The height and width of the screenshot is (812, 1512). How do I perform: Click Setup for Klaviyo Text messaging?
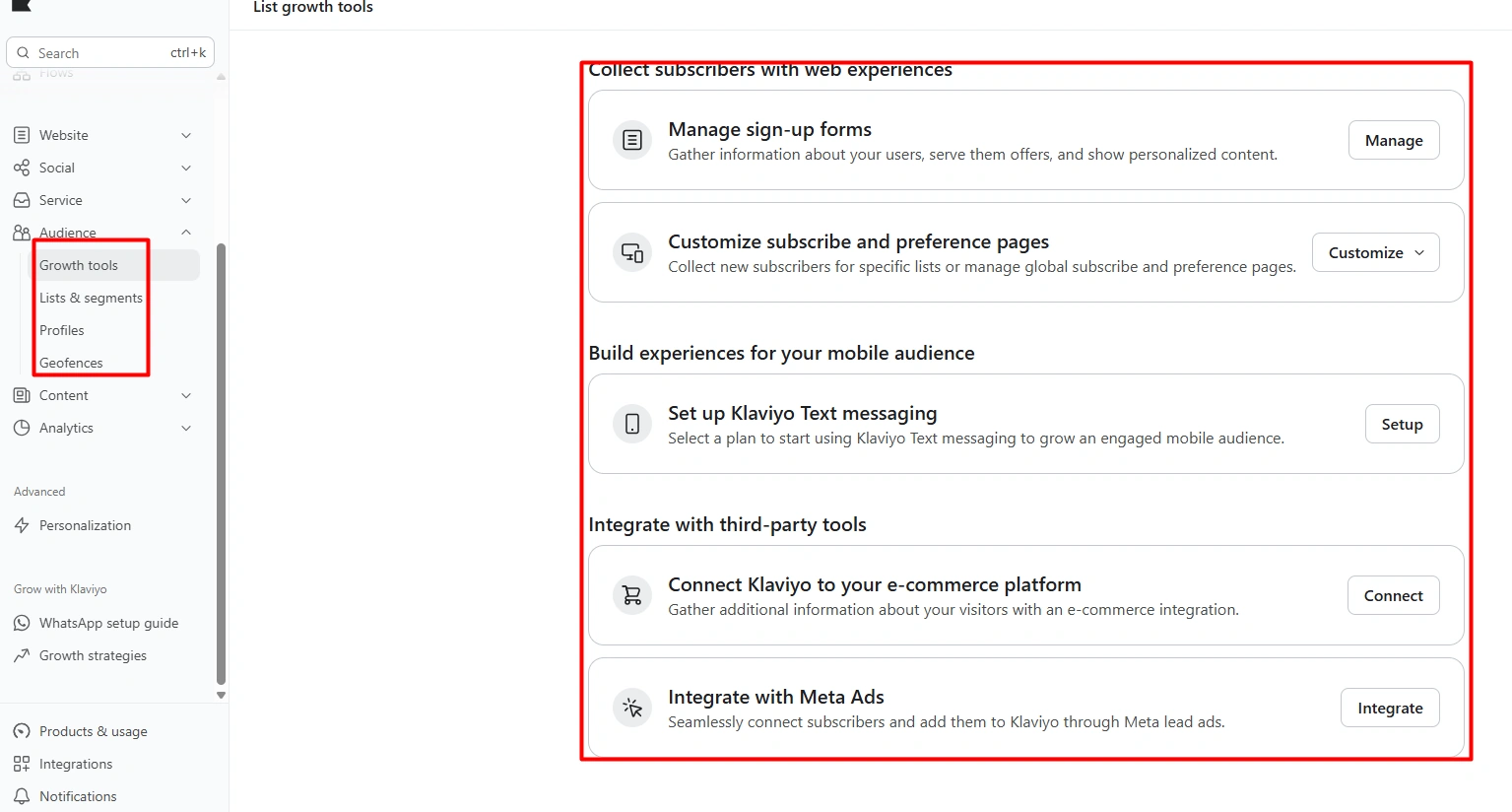tap(1403, 424)
